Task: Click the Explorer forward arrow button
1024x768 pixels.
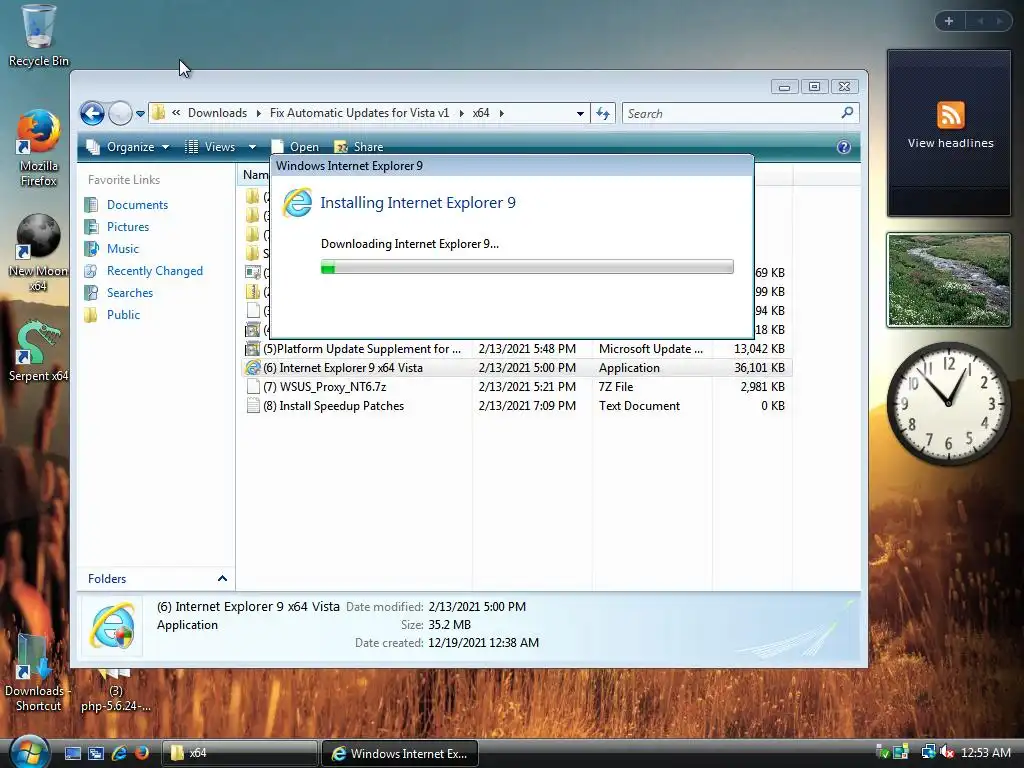Action: [x=120, y=114]
